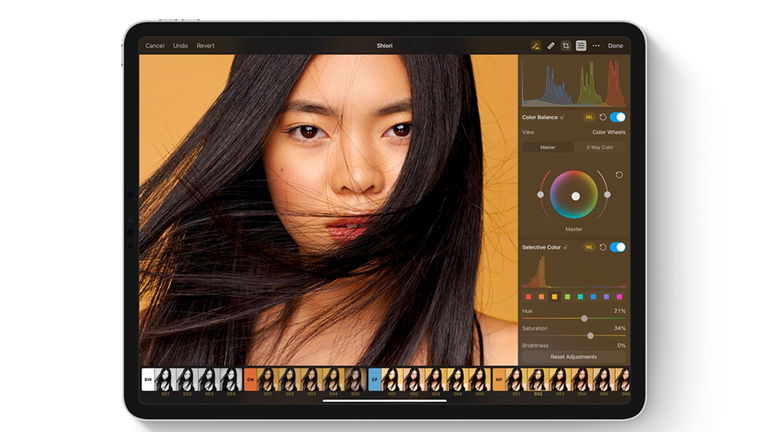Select the MF preset group label
768x432 pixels.
pyautogui.click(x=499, y=380)
